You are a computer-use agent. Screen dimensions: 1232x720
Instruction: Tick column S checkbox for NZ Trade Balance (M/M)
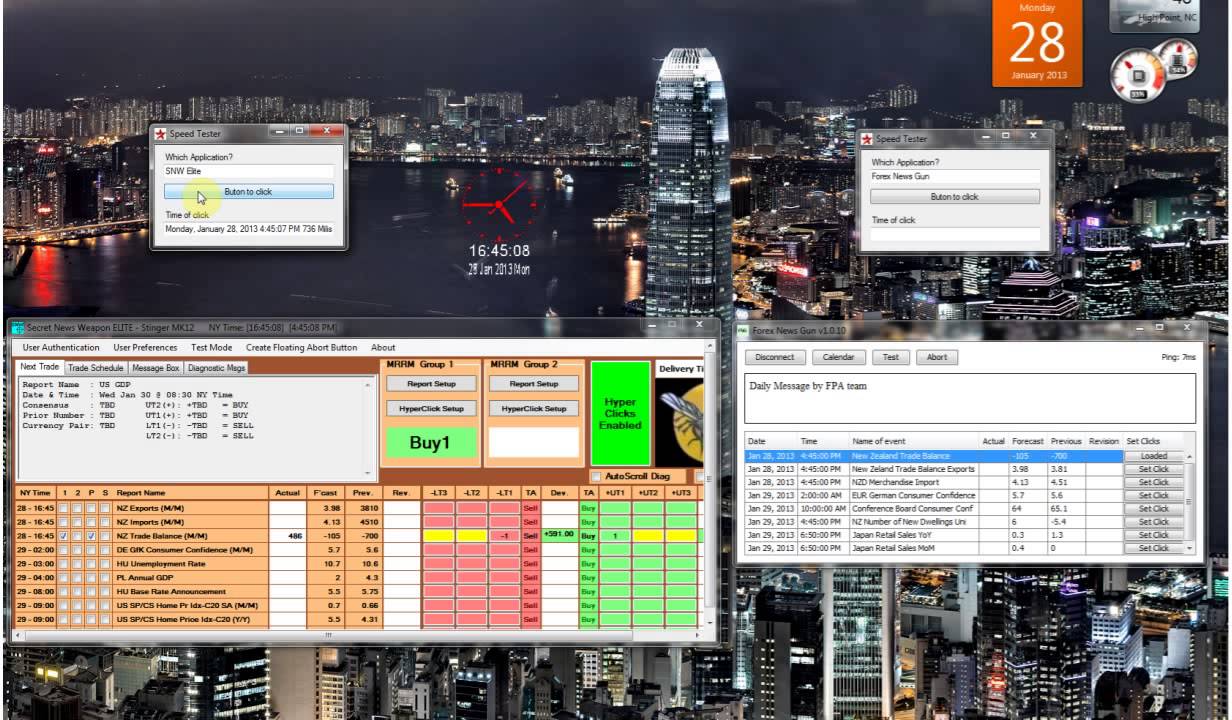(x=105, y=536)
